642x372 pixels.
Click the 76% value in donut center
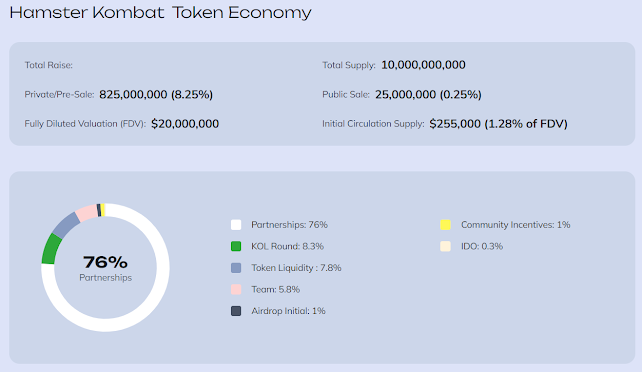105,262
